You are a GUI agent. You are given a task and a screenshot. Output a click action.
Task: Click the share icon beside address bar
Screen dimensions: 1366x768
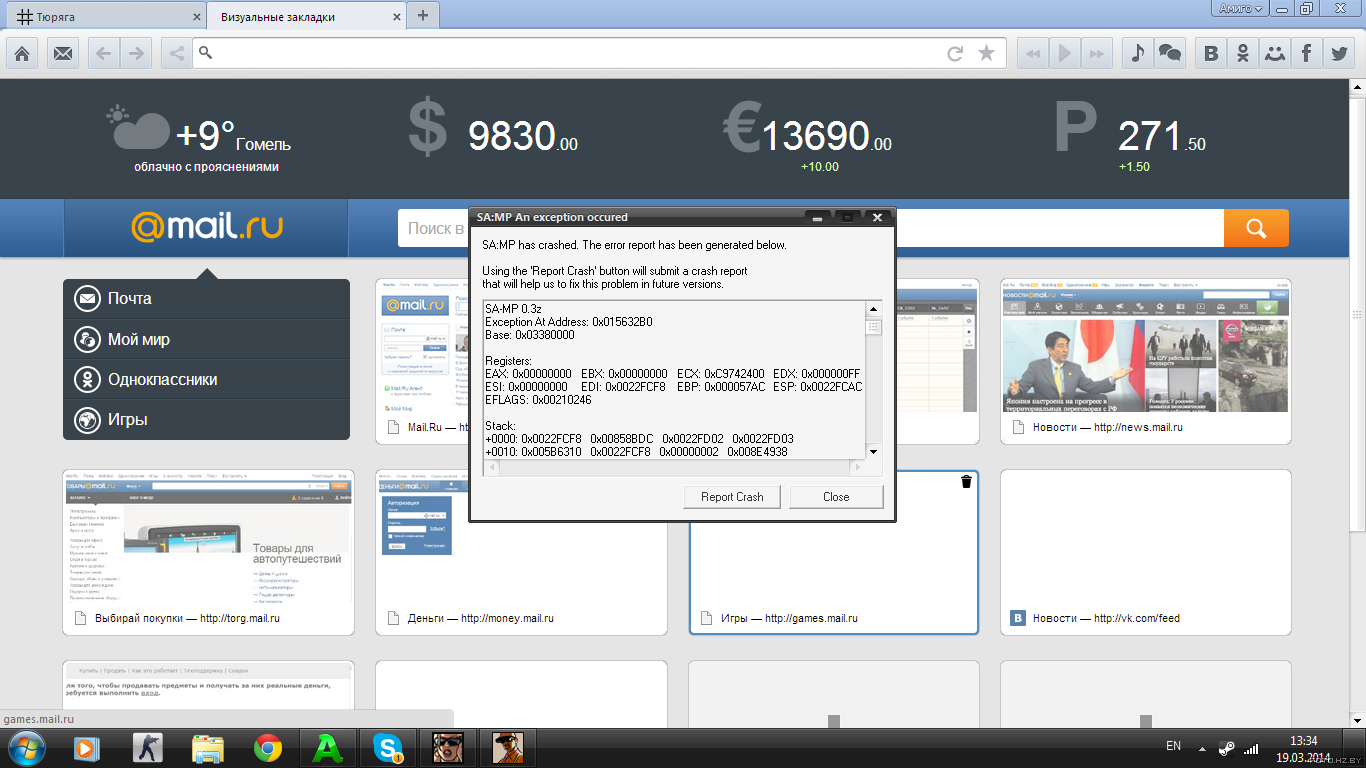(x=176, y=53)
